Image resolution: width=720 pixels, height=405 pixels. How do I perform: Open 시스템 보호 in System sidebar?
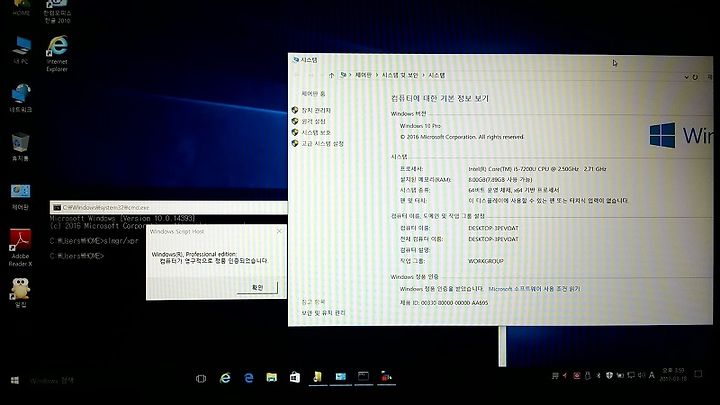(316, 132)
